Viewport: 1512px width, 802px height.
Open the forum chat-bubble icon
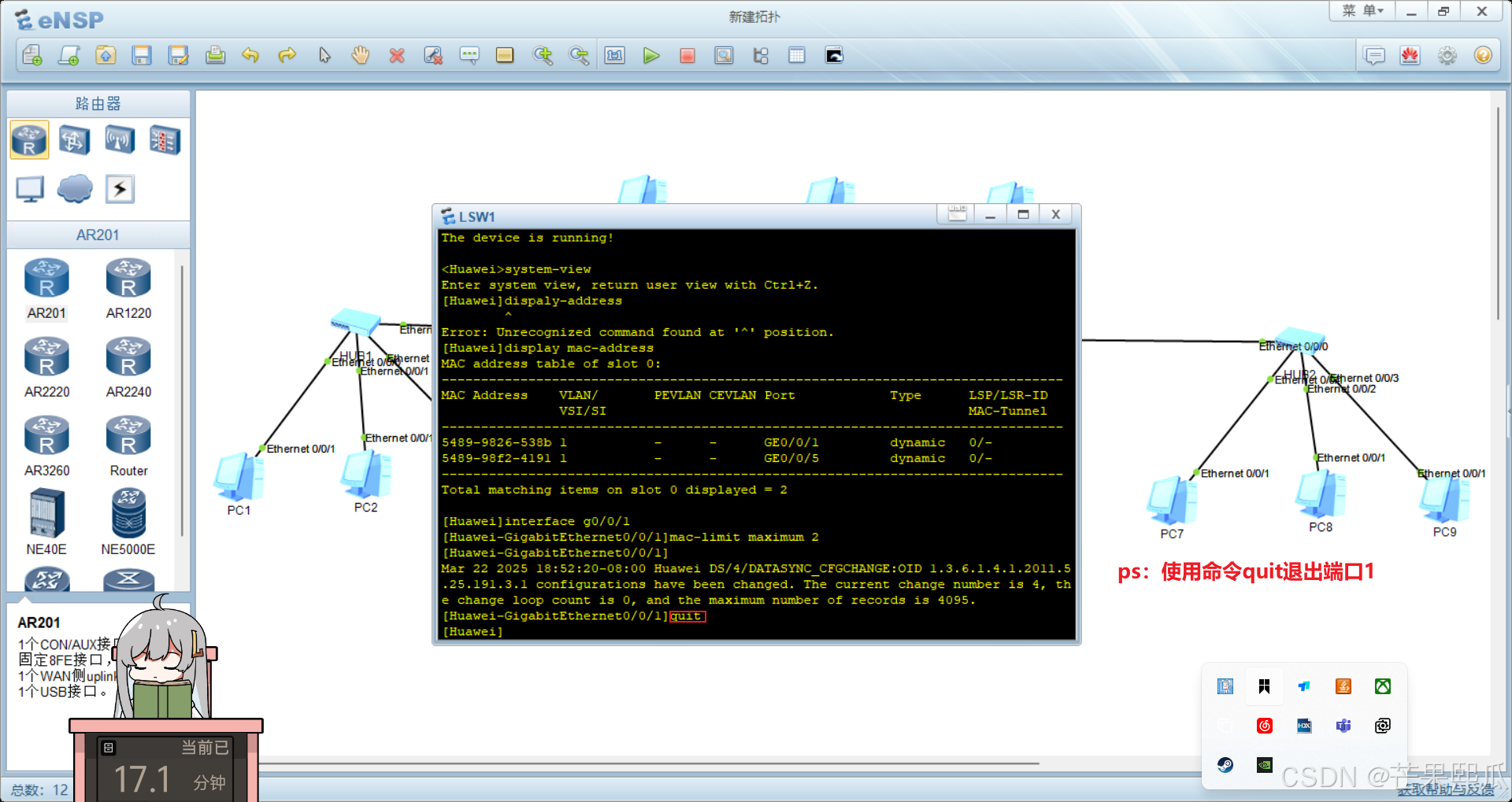click(x=1374, y=56)
